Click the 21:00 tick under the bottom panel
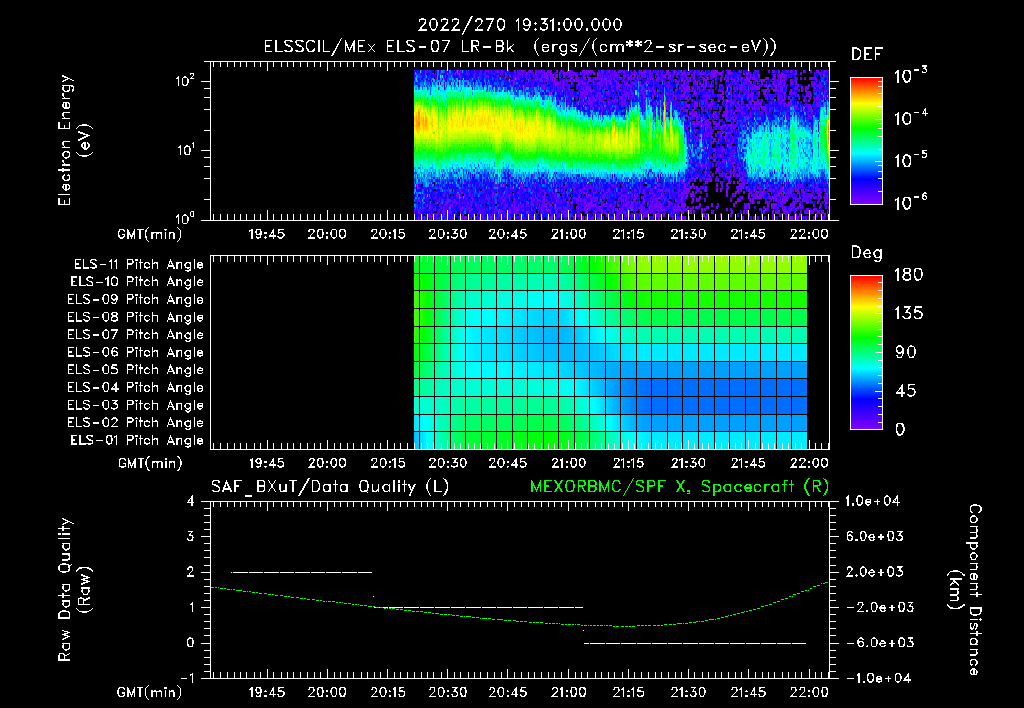Image resolution: width=1024 pixels, height=708 pixels. point(568,692)
